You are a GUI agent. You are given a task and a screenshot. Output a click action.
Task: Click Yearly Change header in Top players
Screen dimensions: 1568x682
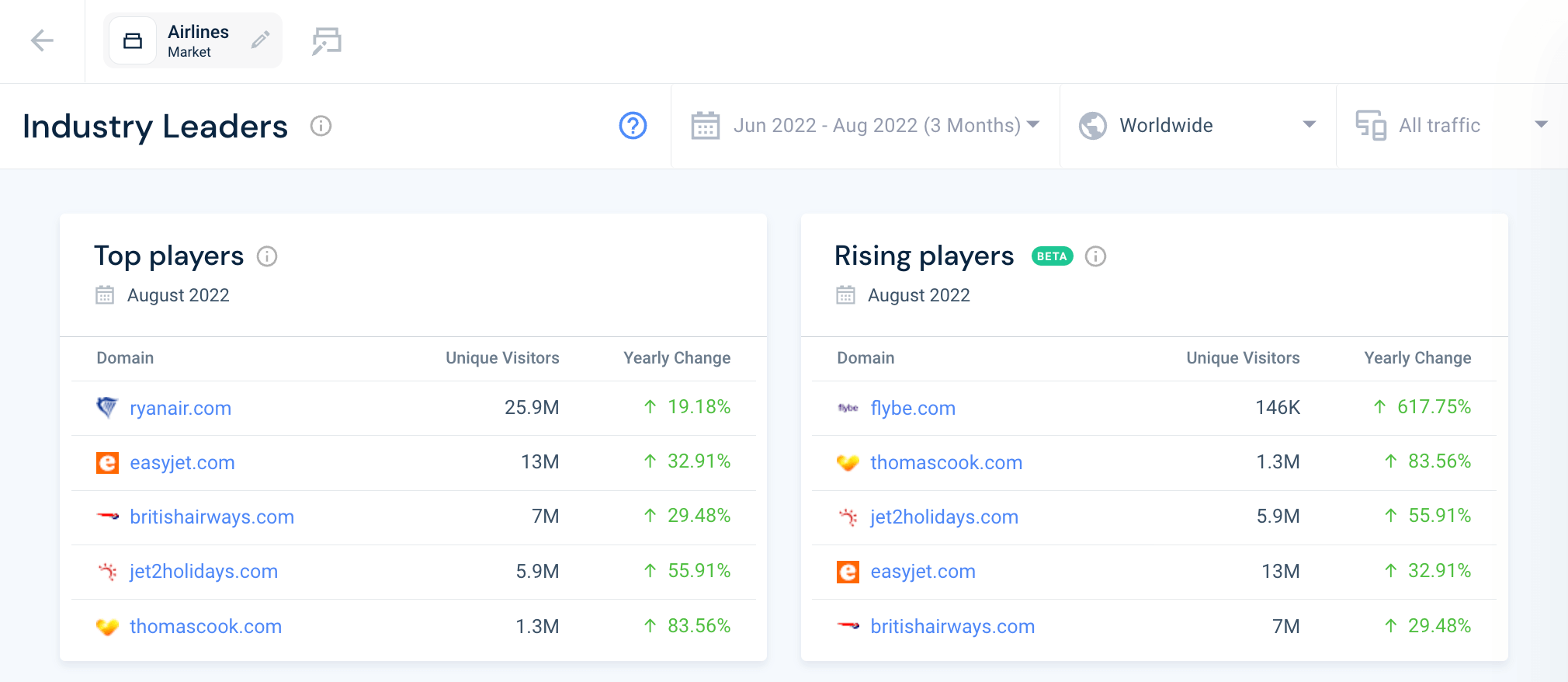677,358
